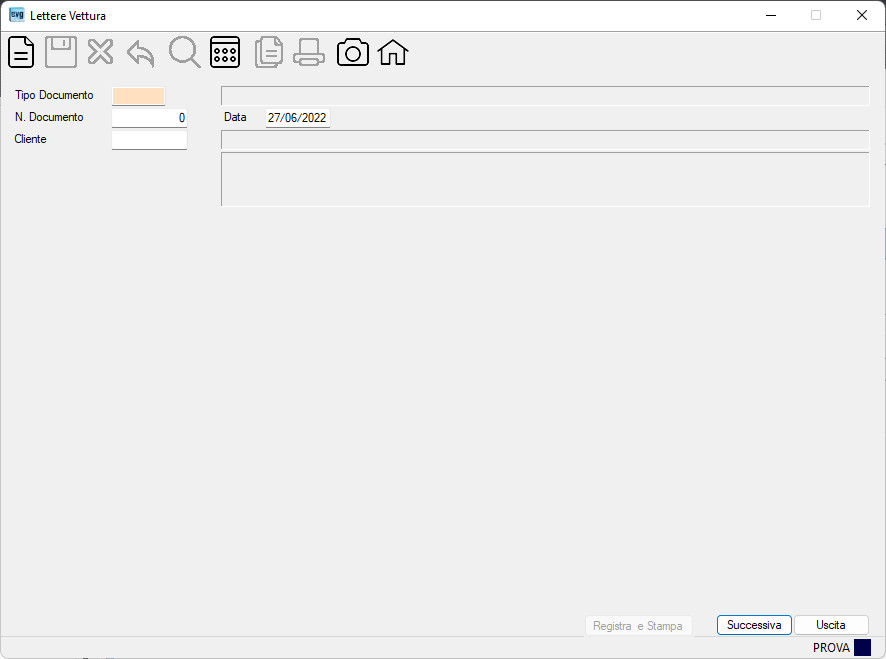The width and height of the screenshot is (886, 659).
Task: Open the calendar grid icon
Action: point(225,52)
